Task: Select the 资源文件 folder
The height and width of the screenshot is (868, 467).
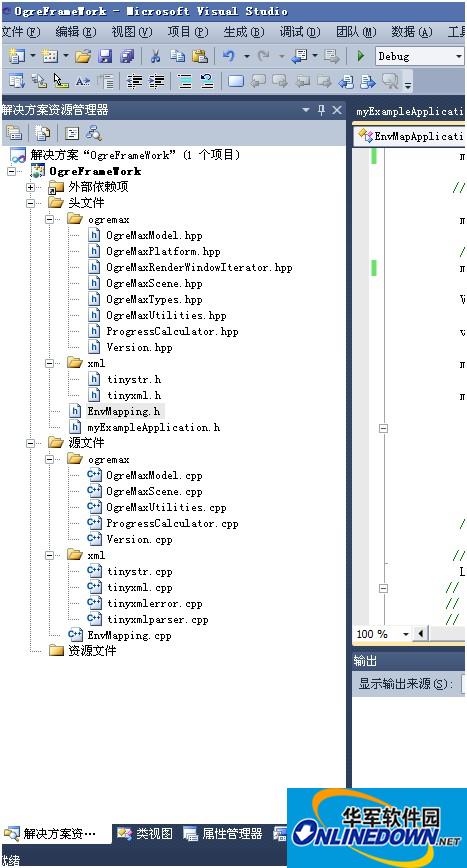Action: [x=92, y=650]
